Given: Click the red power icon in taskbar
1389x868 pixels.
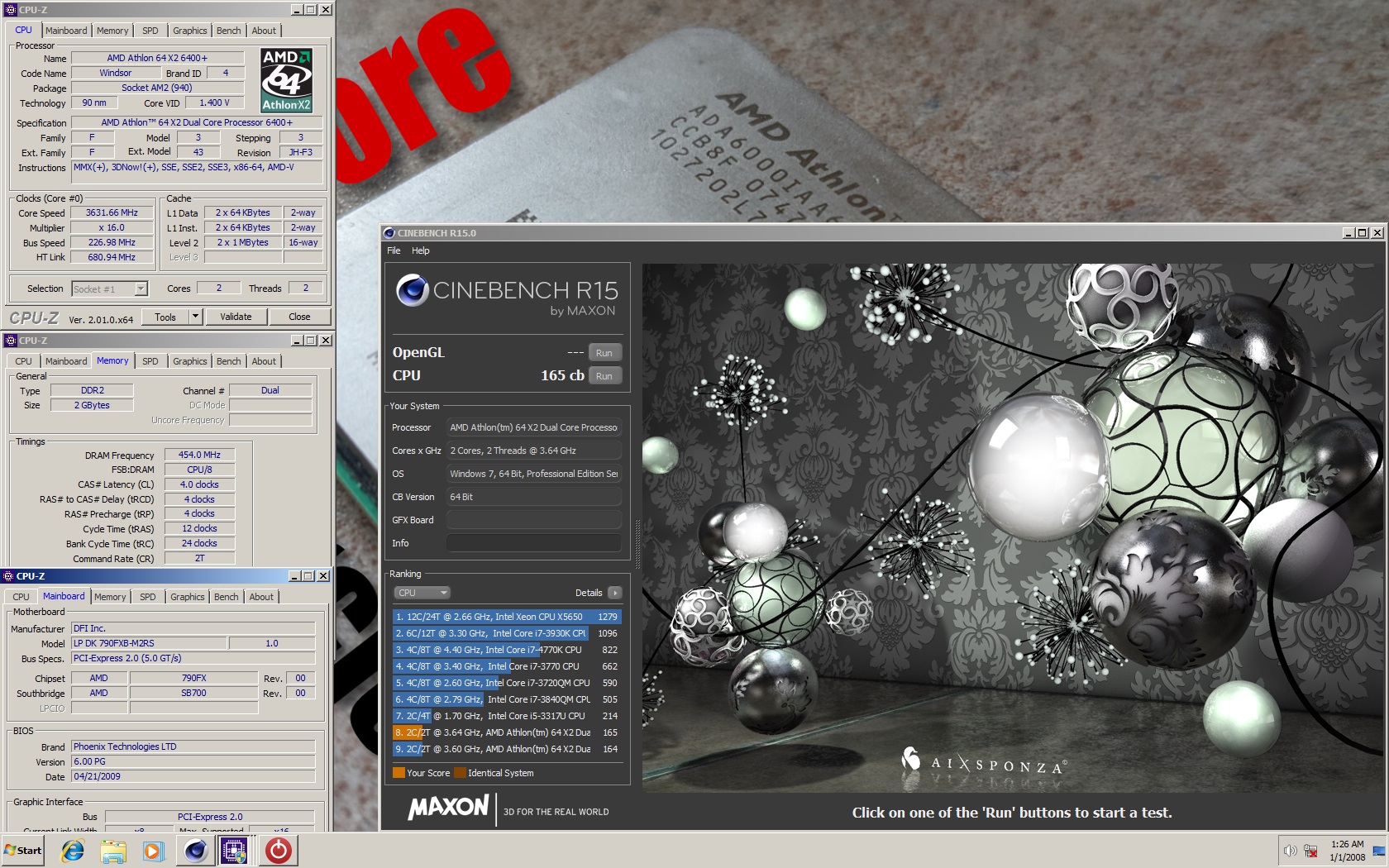Looking at the screenshot, I should coord(279,851).
